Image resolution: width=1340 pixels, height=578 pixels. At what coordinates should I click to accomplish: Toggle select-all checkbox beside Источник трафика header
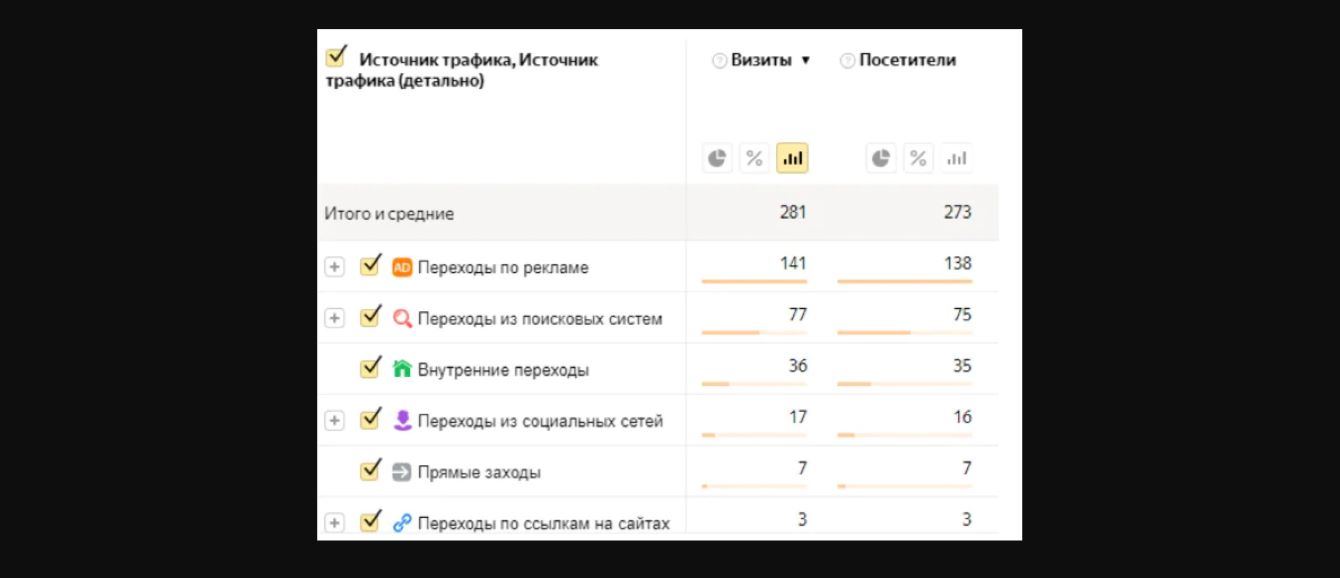point(337,57)
